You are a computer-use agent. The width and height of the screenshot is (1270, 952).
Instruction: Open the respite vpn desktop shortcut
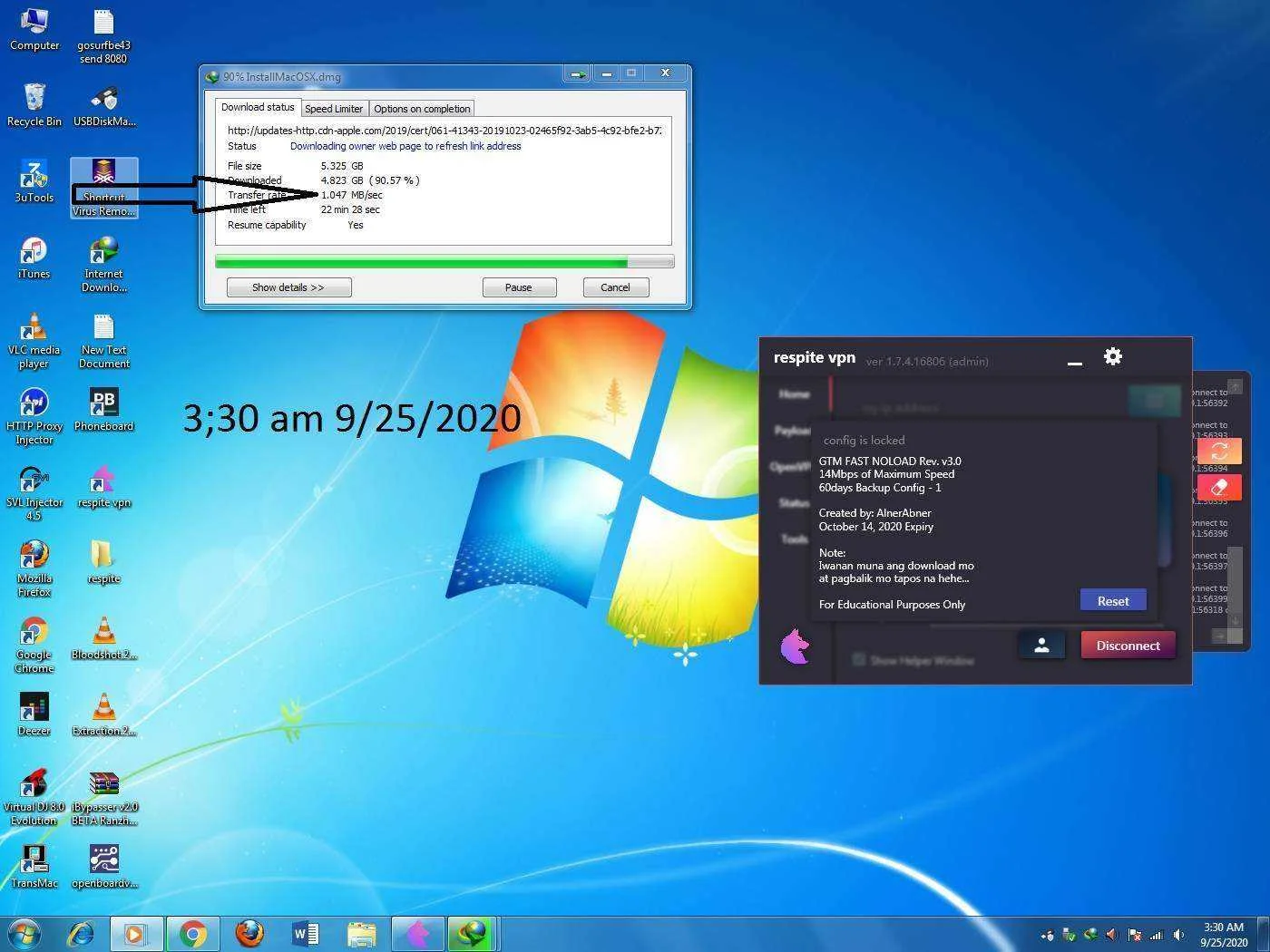click(103, 486)
